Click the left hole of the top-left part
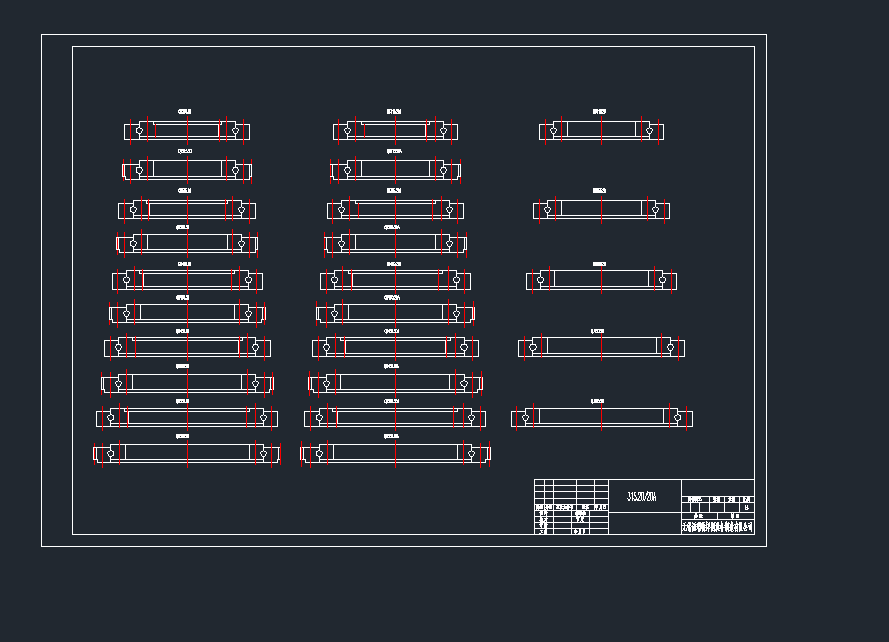889x642 pixels. click(x=140, y=131)
